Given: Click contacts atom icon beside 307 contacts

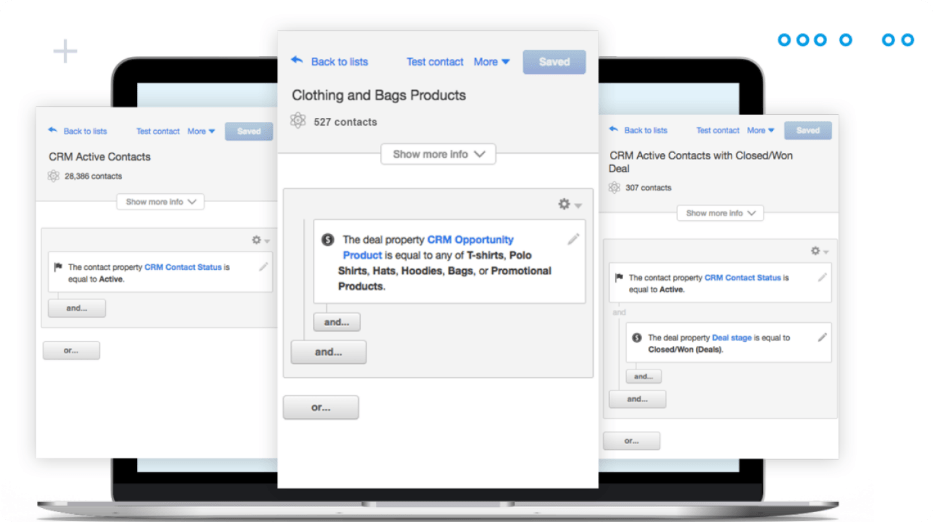Looking at the screenshot, I should (614, 187).
